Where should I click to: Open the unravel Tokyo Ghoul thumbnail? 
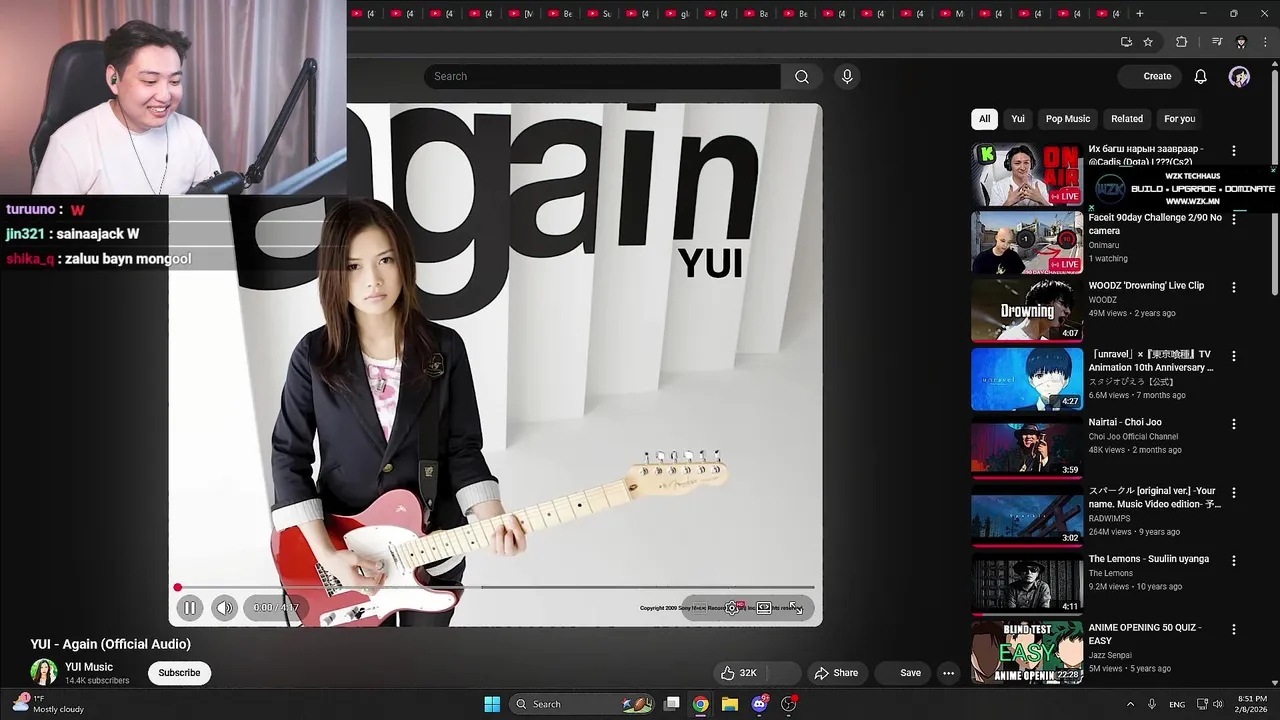pyautogui.click(x=1027, y=379)
